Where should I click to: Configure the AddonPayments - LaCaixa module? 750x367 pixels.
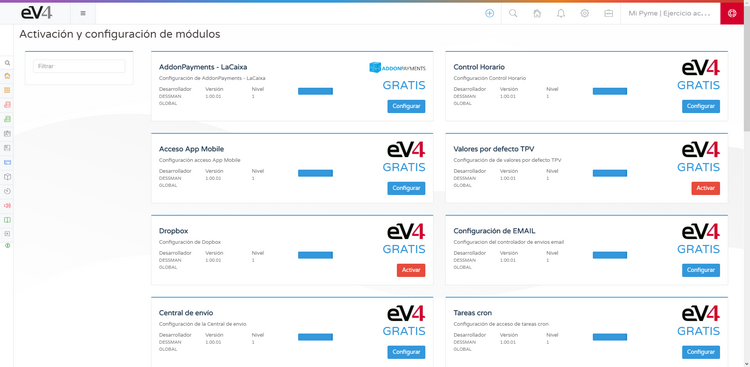pyautogui.click(x=406, y=106)
